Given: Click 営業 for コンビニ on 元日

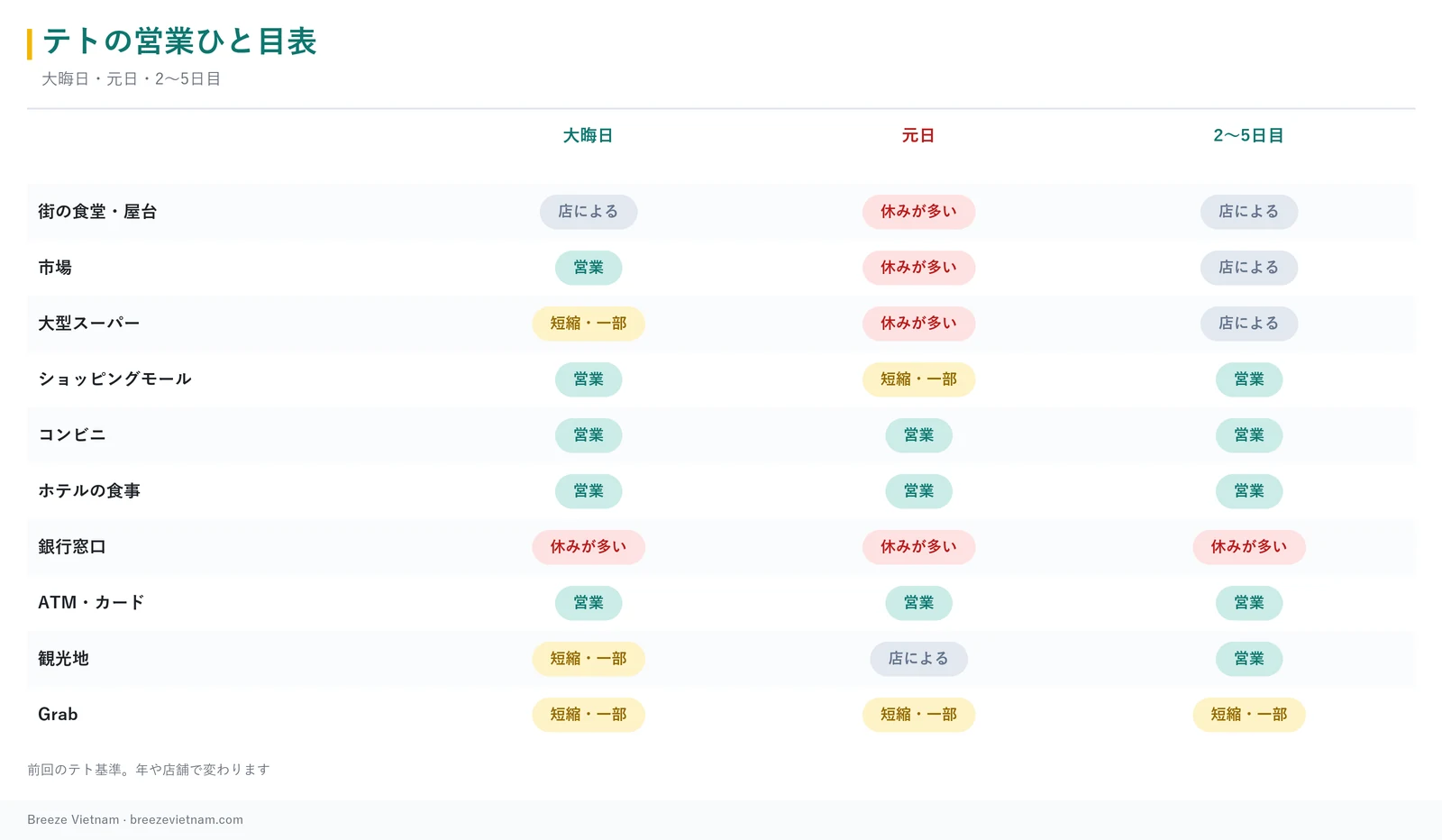Looking at the screenshot, I should point(918,435).
